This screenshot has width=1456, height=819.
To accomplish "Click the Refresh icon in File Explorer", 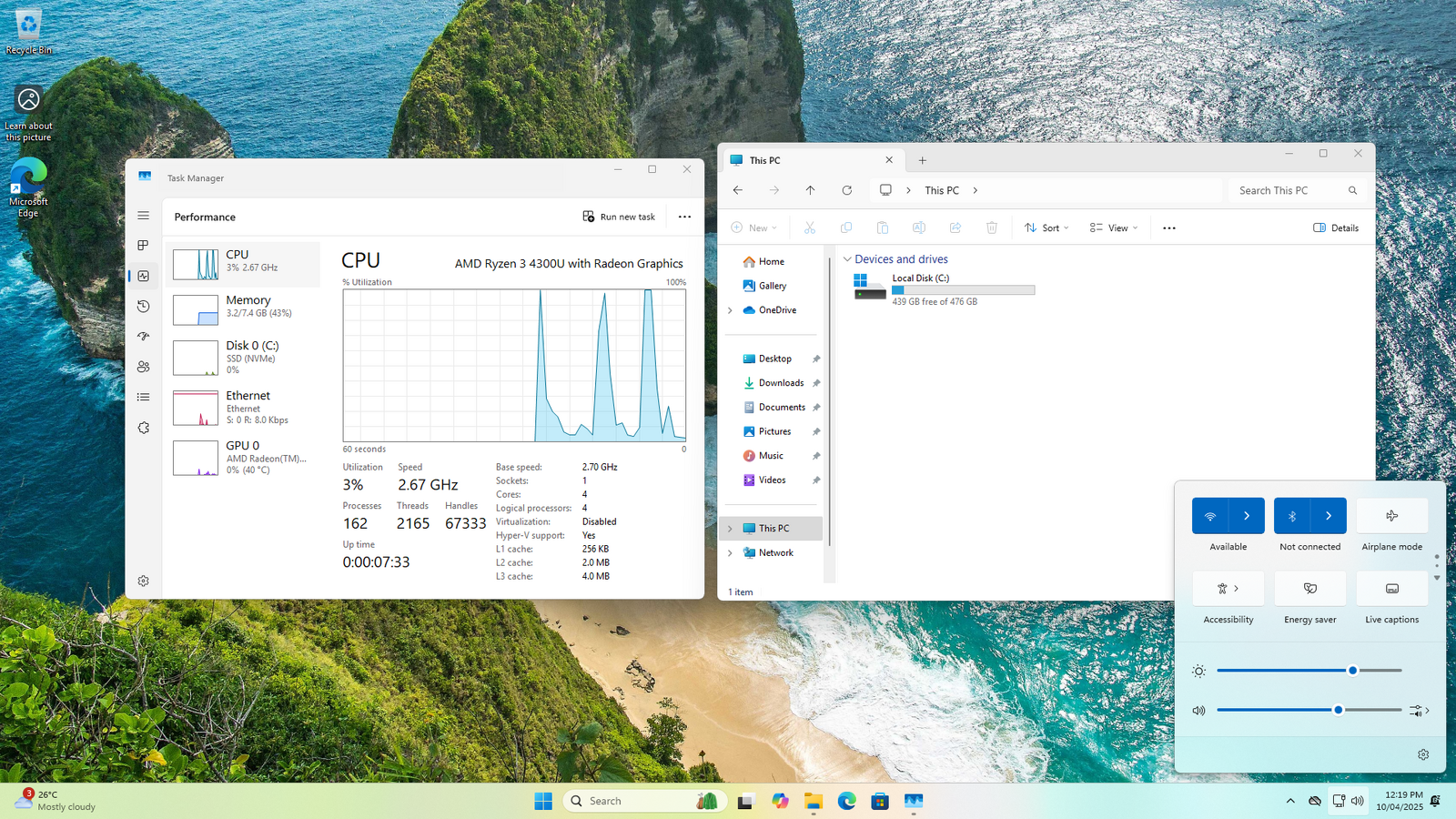I will pyautogui.click(x=846, y=190).
